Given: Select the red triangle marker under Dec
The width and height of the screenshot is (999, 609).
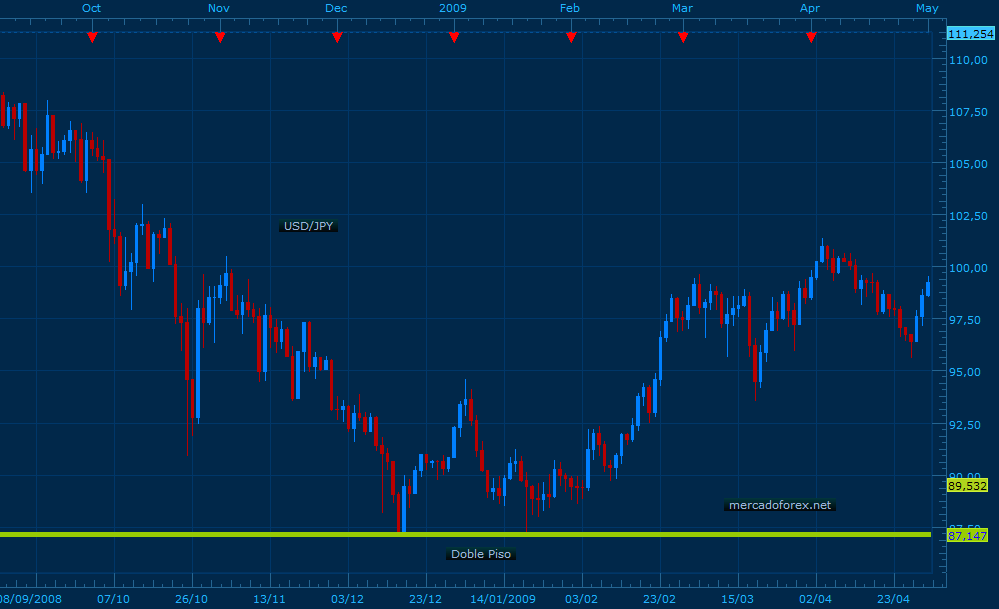Looking at the screenshot, I should point(338,38).
